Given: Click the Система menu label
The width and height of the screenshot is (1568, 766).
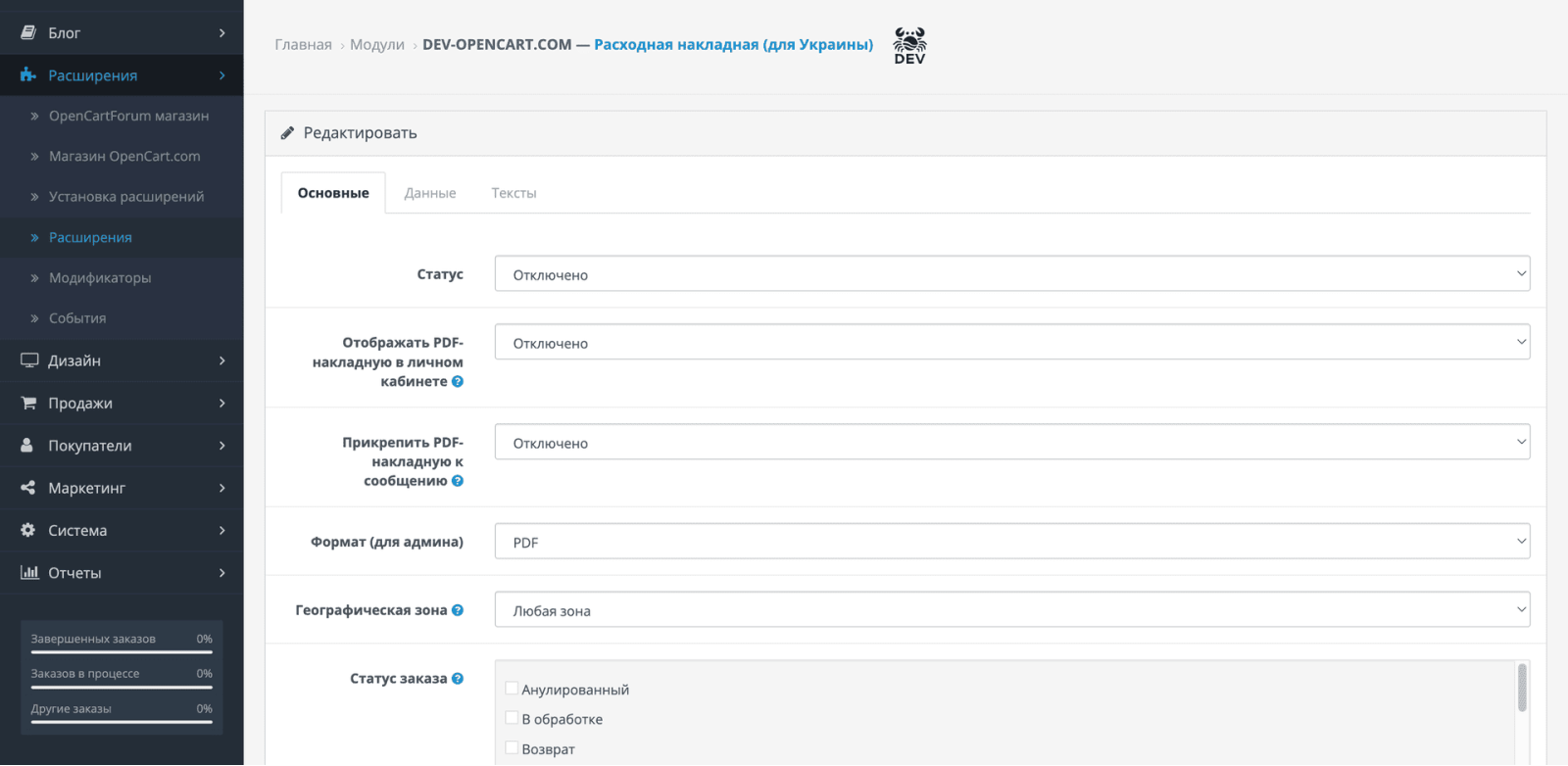Looking at the screenshot, I should [77, 530].
